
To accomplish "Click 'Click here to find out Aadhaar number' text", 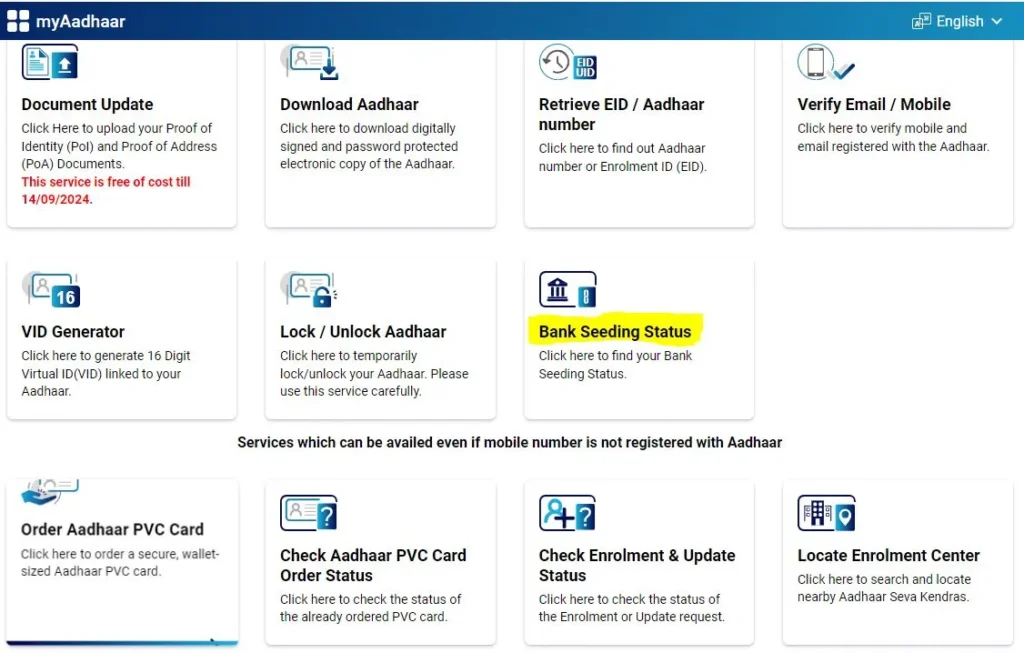I will 622,157.
